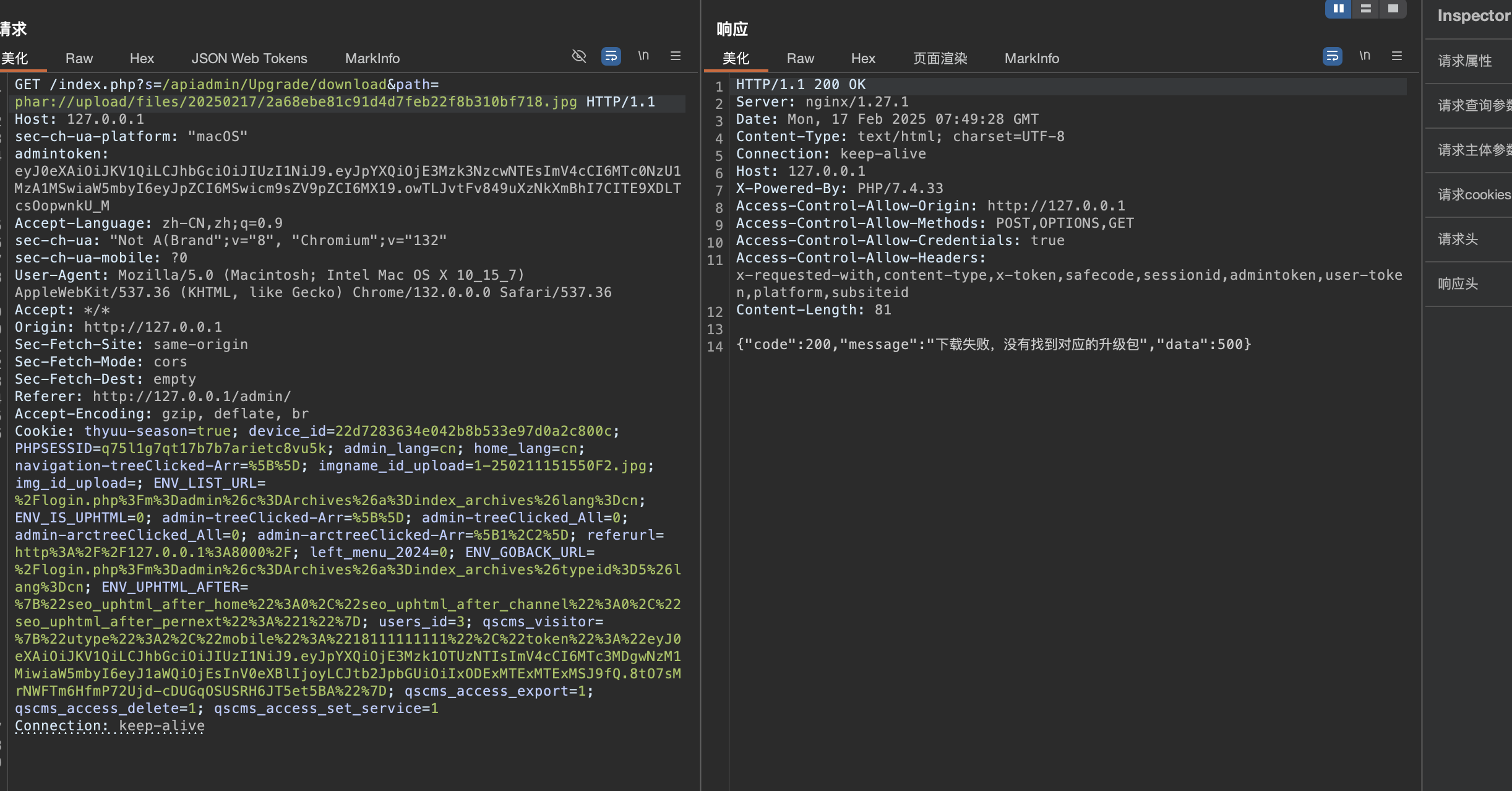Open JSON Web Tokens tab
1512x791 pixels.
click(249, 58)
